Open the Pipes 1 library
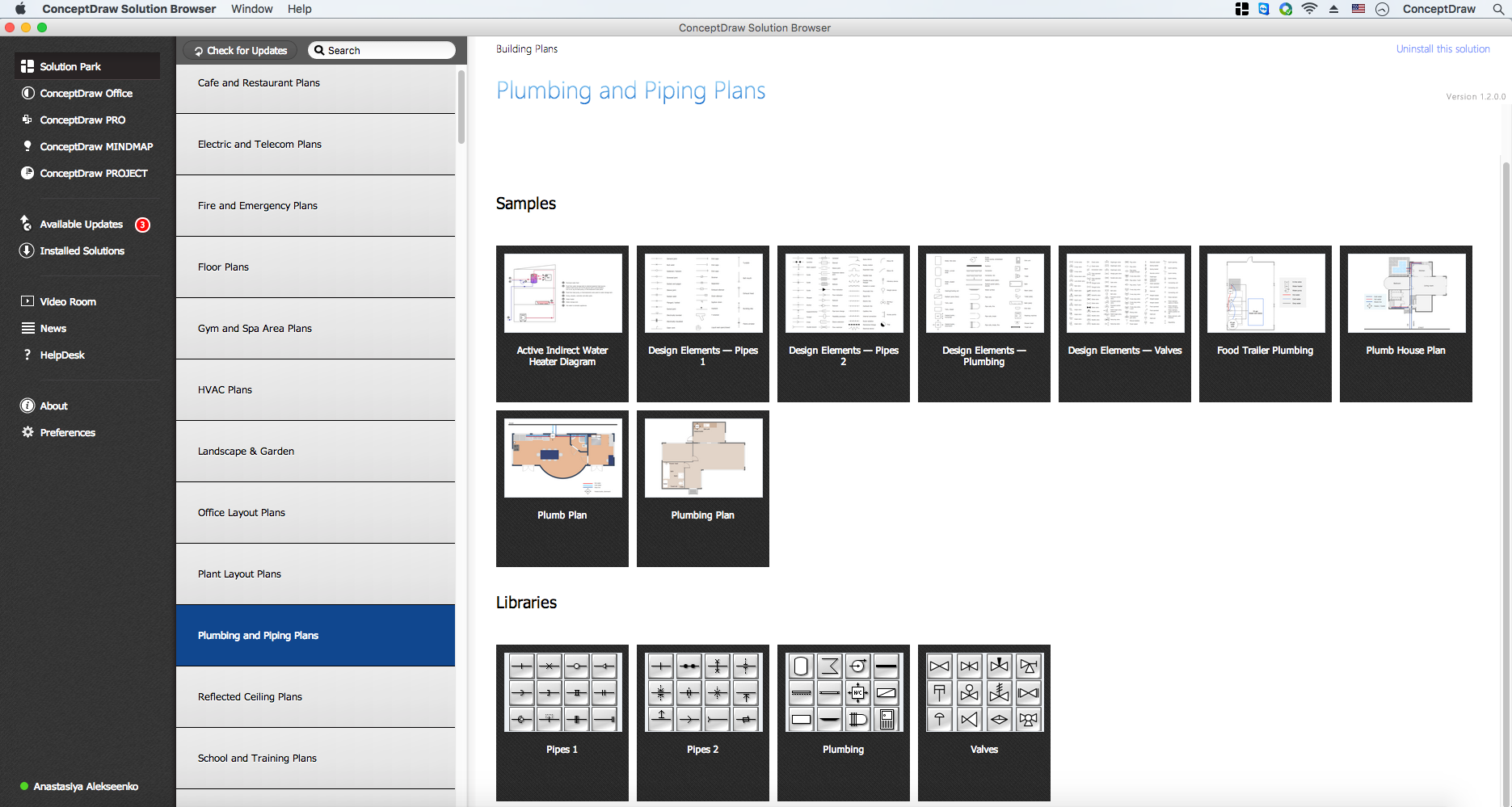The height and width of the screenshot is (807, 1512). point(562,723)
